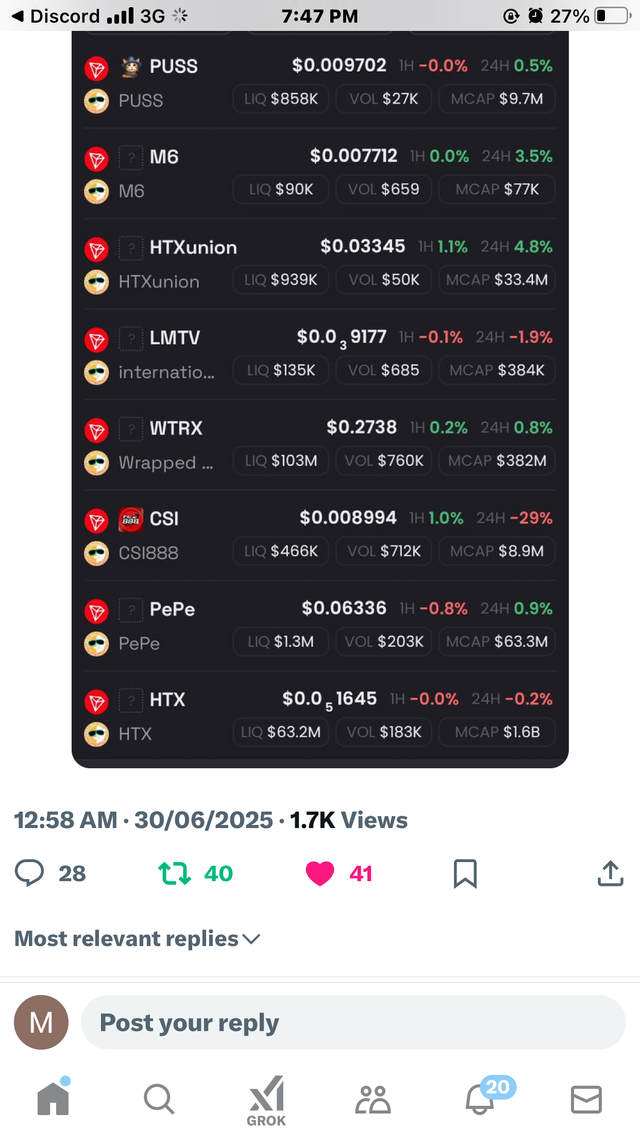Tap the bookmark icon

click(x=465, y=873)
